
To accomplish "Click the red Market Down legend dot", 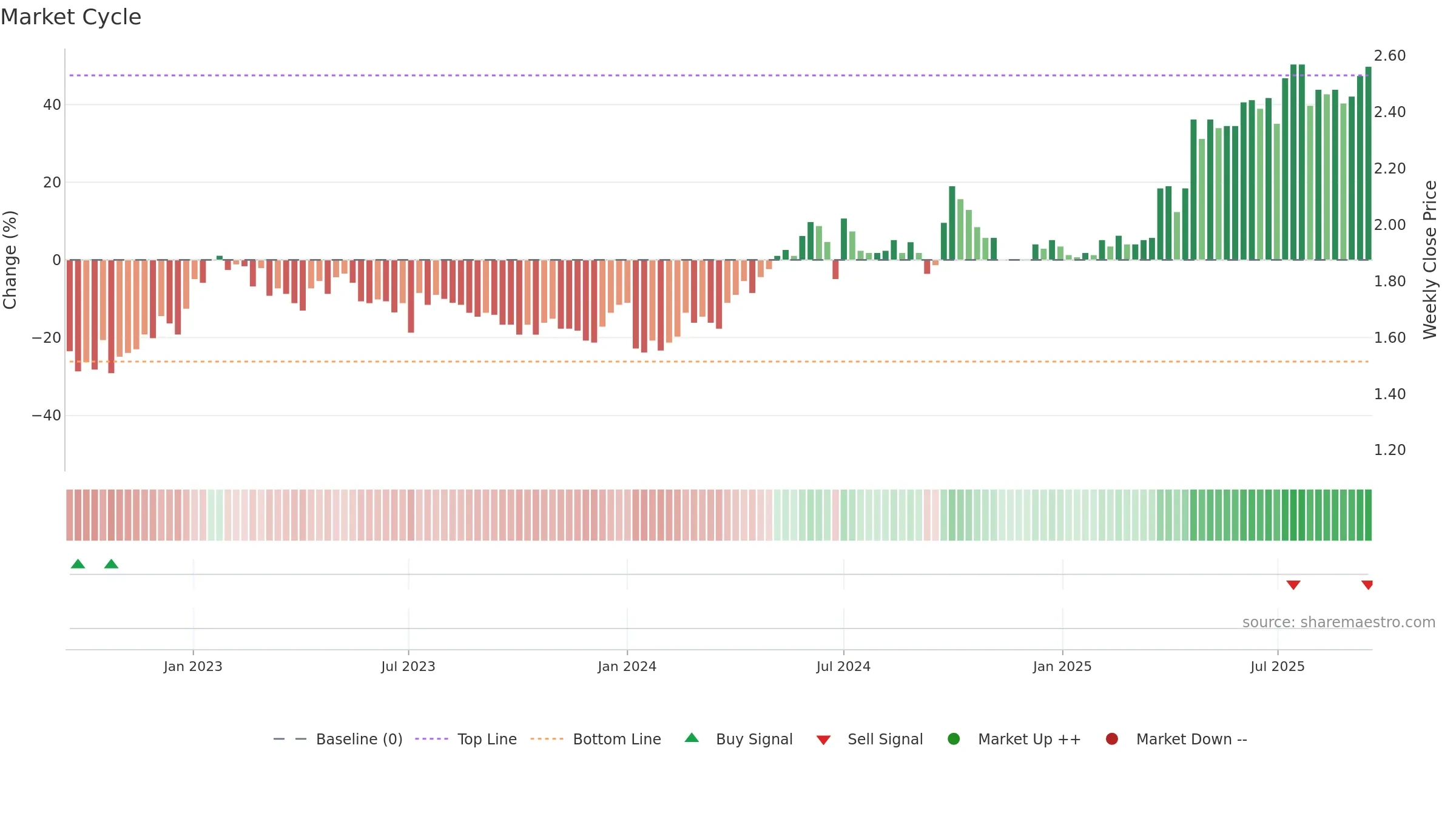I will point(1112,739).
